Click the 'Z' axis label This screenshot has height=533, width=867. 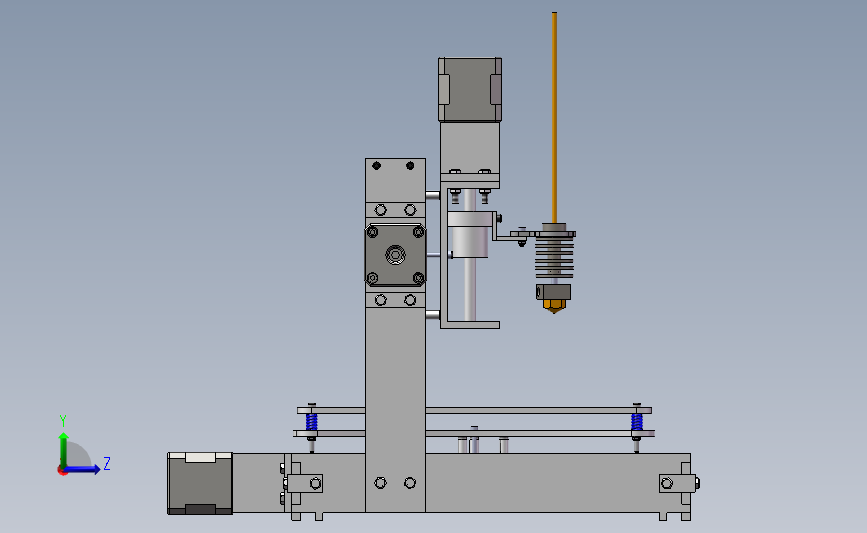coord(107,463)
